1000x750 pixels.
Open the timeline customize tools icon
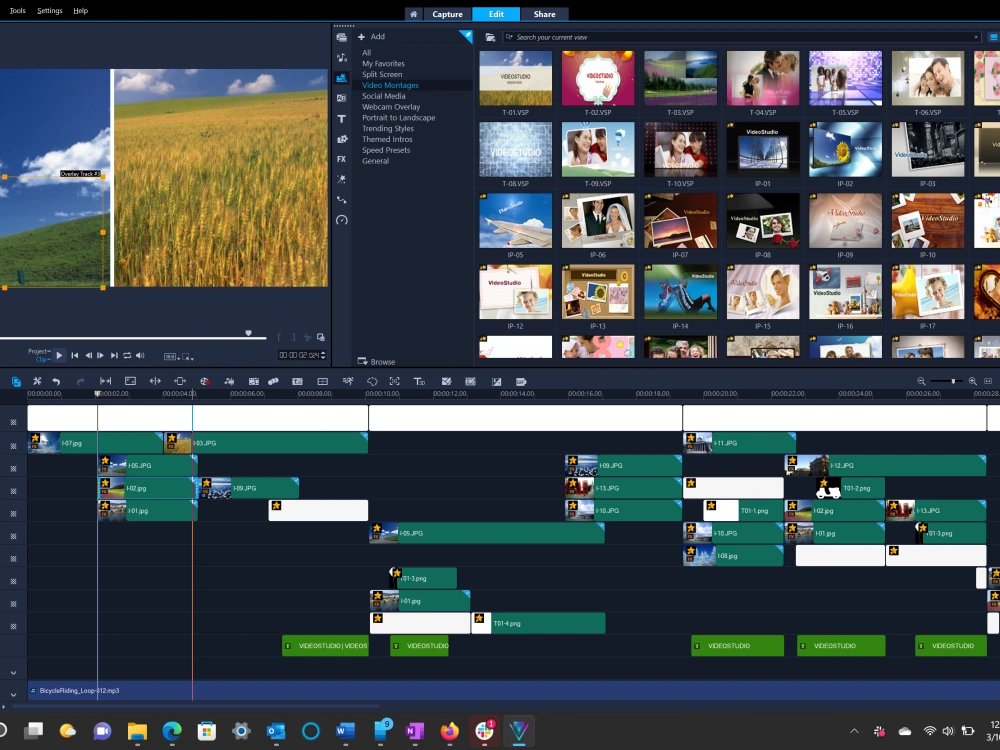tap(37, 381)
